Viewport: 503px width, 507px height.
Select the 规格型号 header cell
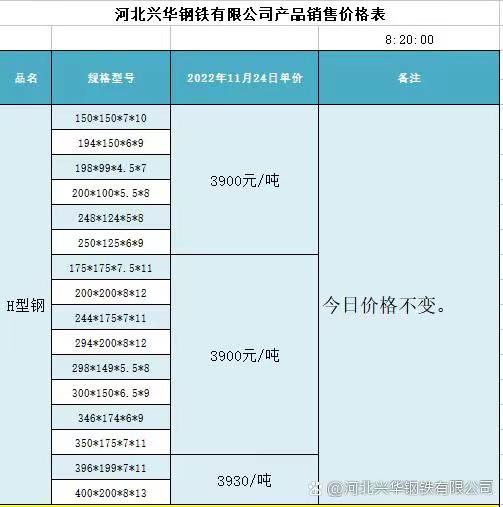coord(111,78)
